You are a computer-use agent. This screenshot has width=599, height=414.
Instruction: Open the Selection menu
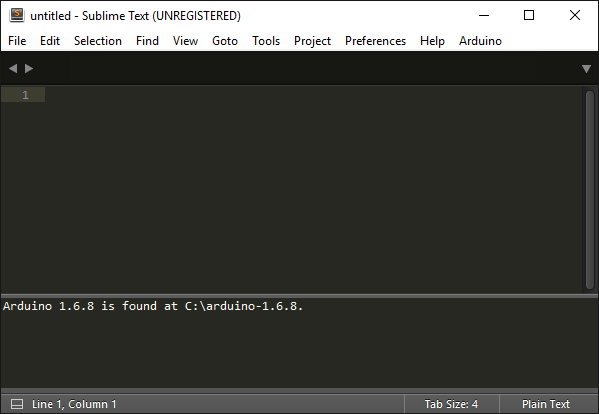tap(98, 41)
